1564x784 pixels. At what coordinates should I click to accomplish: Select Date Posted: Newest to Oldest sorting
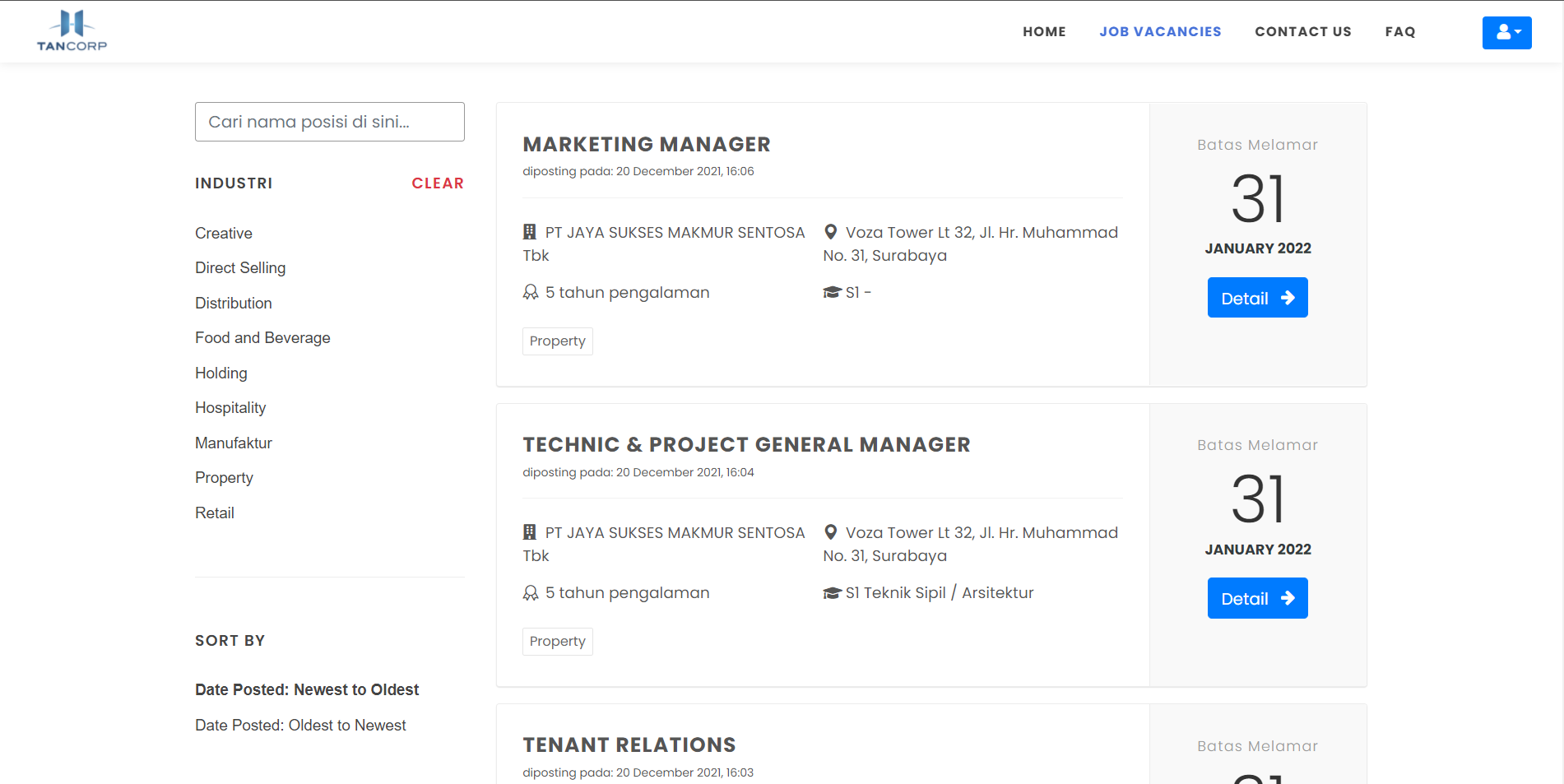coord(306,689)
